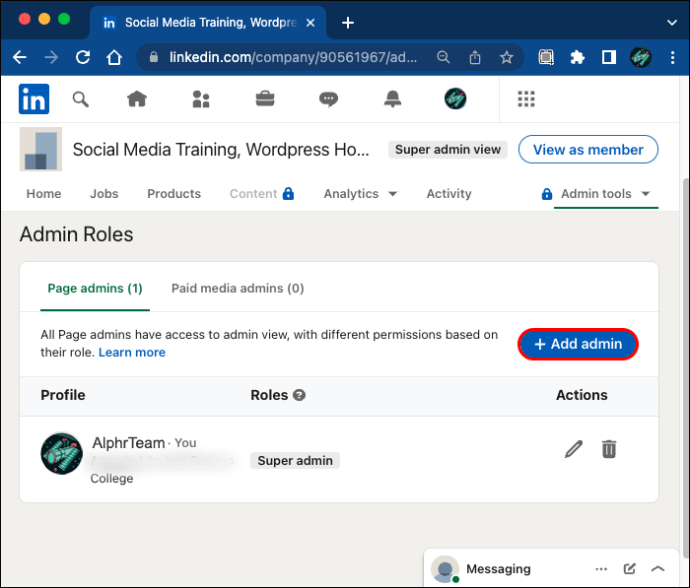The height and width of the screenshot is (588, 690).
Task: Click the Add admin button
Action: tap(578, 344)
